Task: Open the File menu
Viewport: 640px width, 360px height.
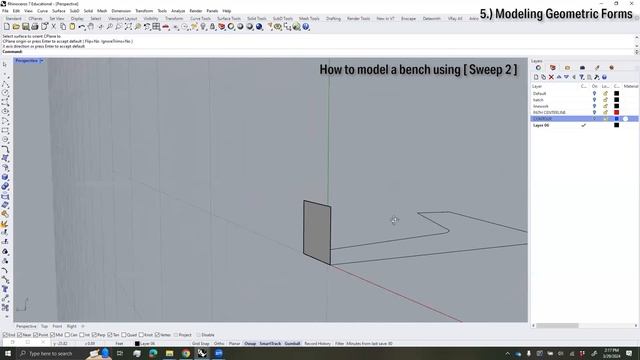Action: (5, 11)
